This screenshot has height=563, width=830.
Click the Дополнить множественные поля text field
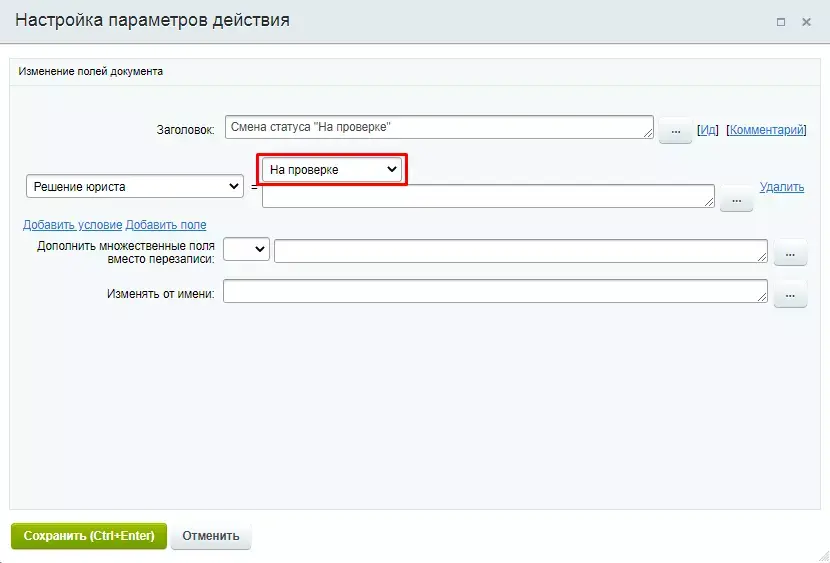coord(521,251)
